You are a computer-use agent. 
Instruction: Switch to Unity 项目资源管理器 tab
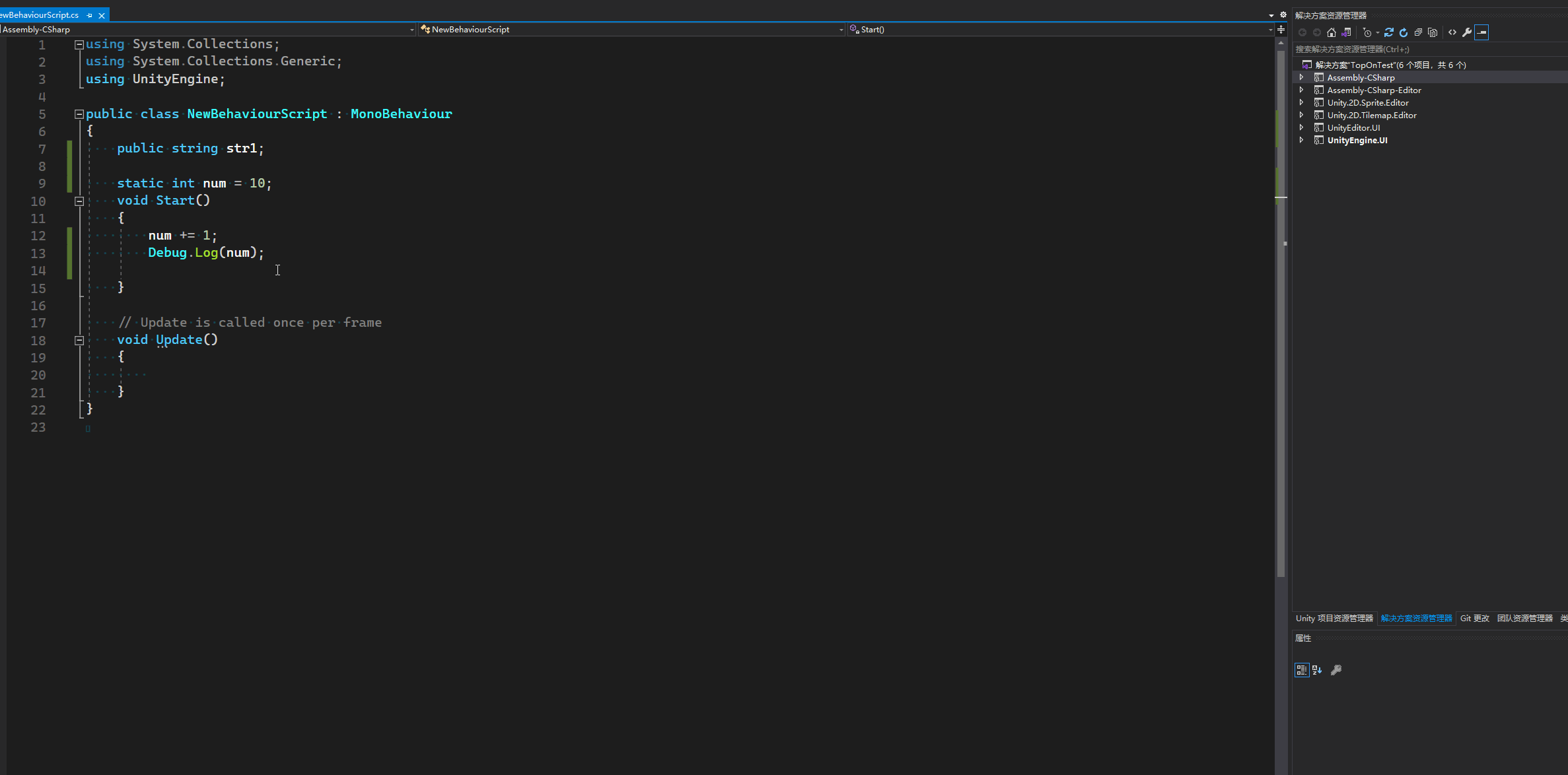[1334, 619]
